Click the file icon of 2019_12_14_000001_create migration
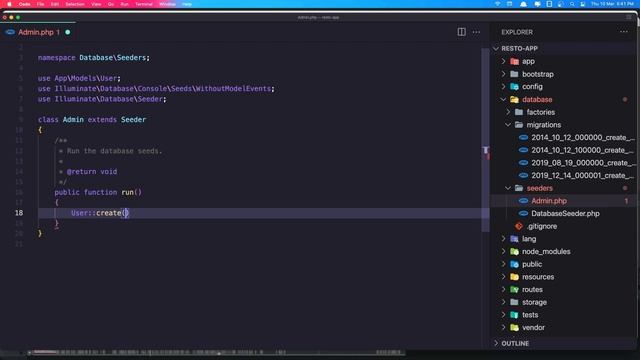Screen dimensions: 640x360 (x=523, y=176)
